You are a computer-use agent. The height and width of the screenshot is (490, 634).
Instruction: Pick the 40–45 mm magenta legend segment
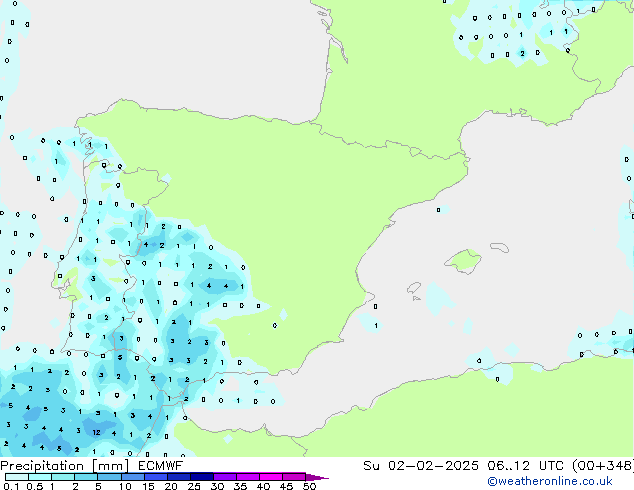coord(271,477)
